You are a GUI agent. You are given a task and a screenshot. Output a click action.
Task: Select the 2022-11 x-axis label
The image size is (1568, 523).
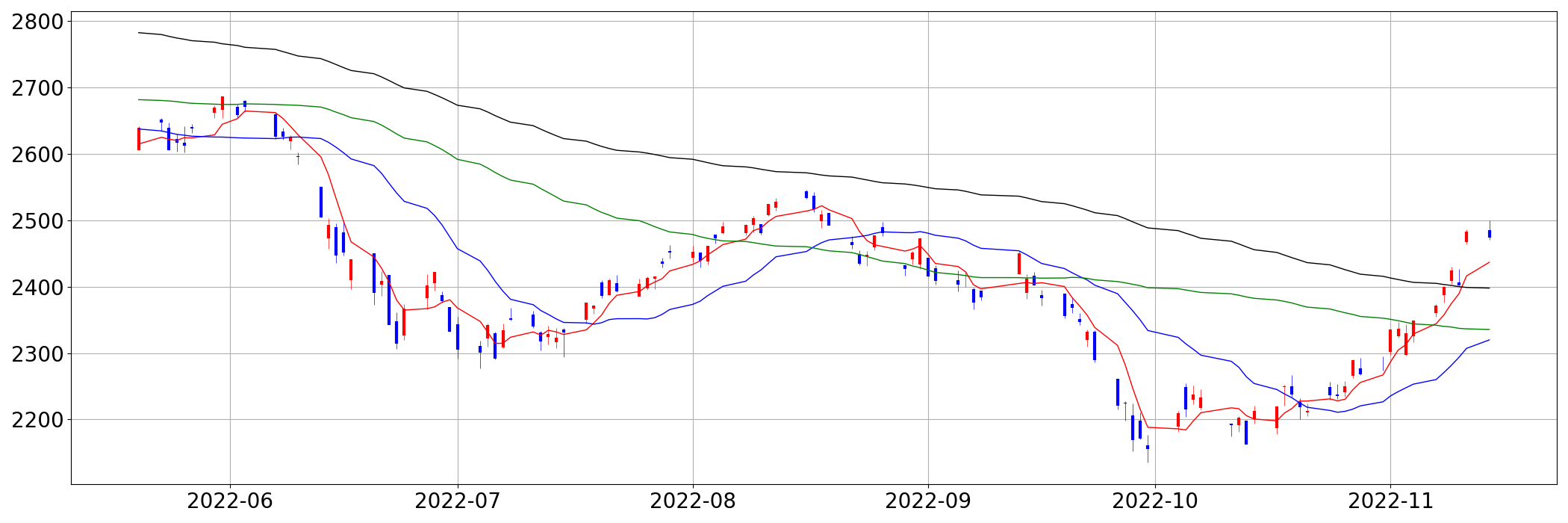pyautogui.click(x=1390, y=501)
